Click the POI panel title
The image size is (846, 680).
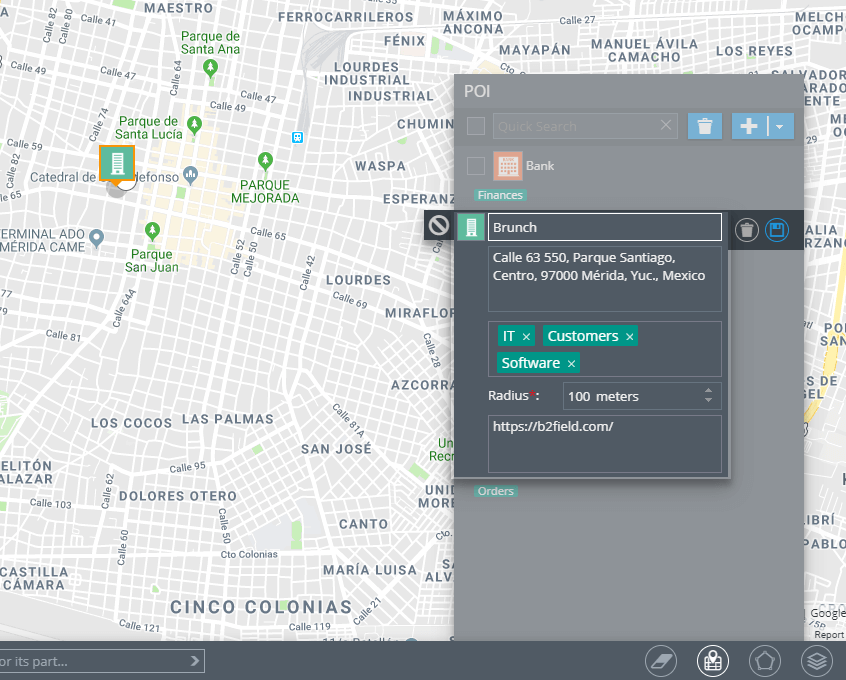[x=477, y=91]
